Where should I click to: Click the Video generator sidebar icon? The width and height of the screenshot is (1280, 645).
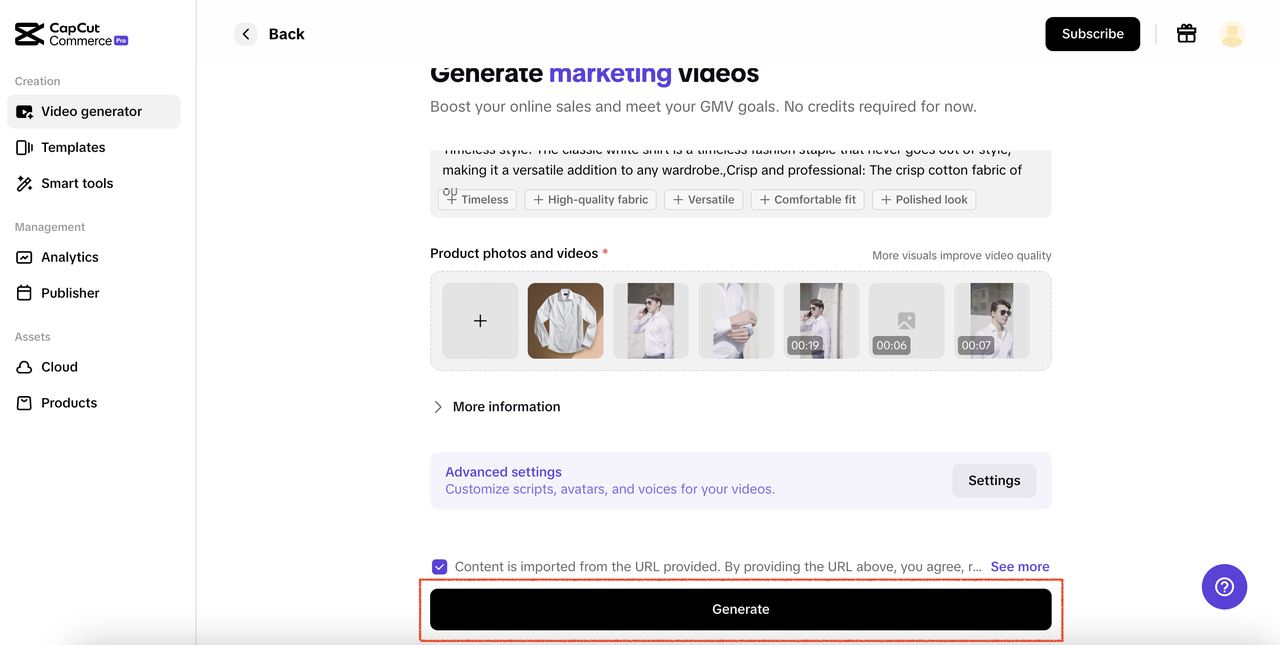coord(25,112)
